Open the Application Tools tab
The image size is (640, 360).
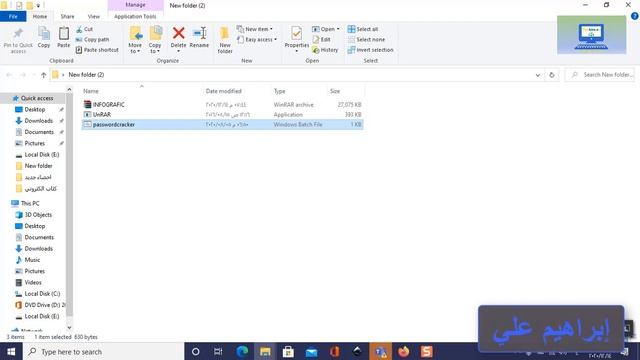pyautogui.click(x=135, y=16)
